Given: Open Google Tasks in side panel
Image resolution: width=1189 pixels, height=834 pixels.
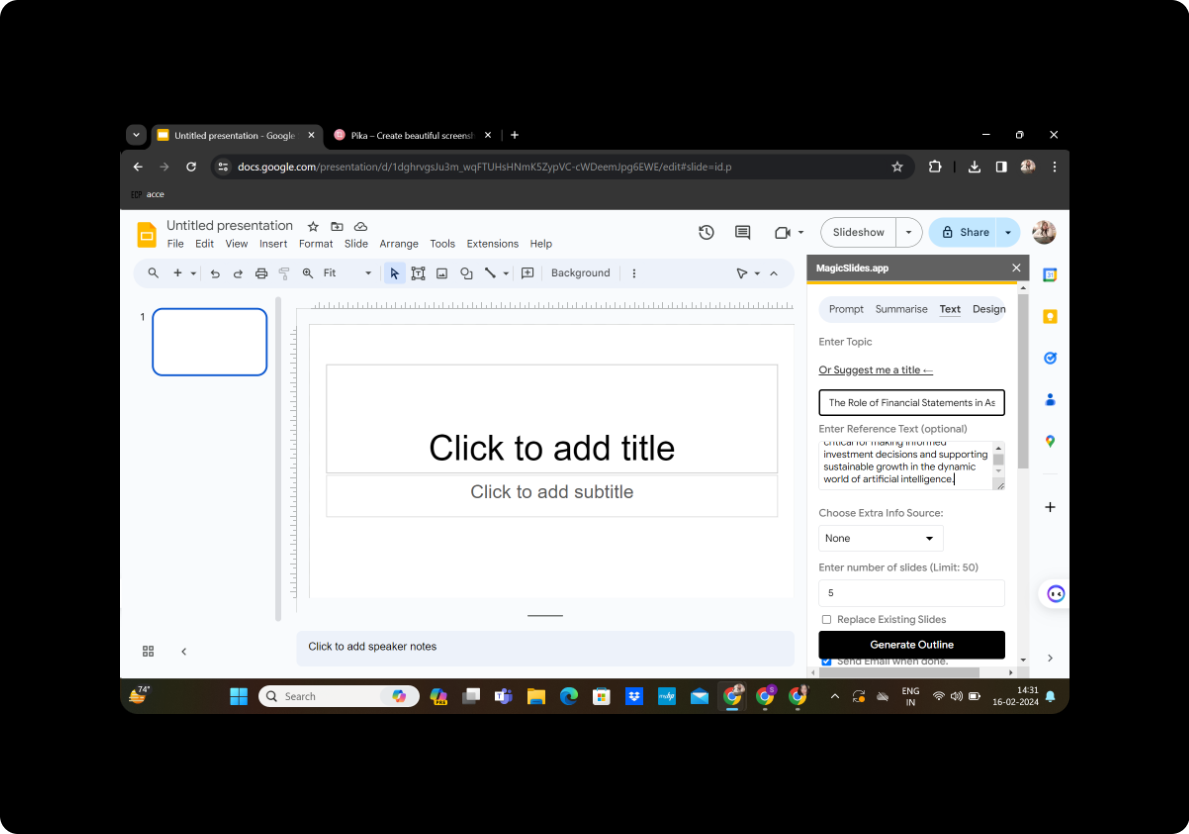Looking at the screenshot, I should click(1050, 358).
